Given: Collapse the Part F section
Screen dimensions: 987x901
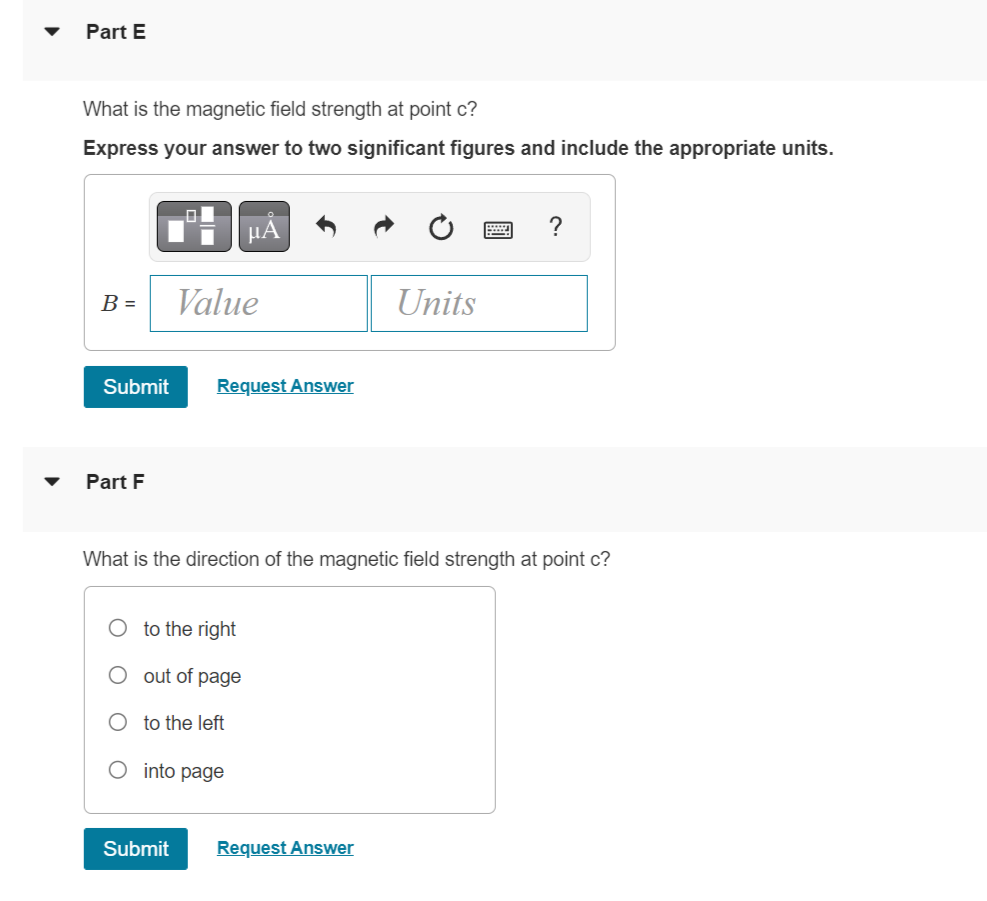Looking at the screenshot, I should pyautogui.click(x=52, y=482).
